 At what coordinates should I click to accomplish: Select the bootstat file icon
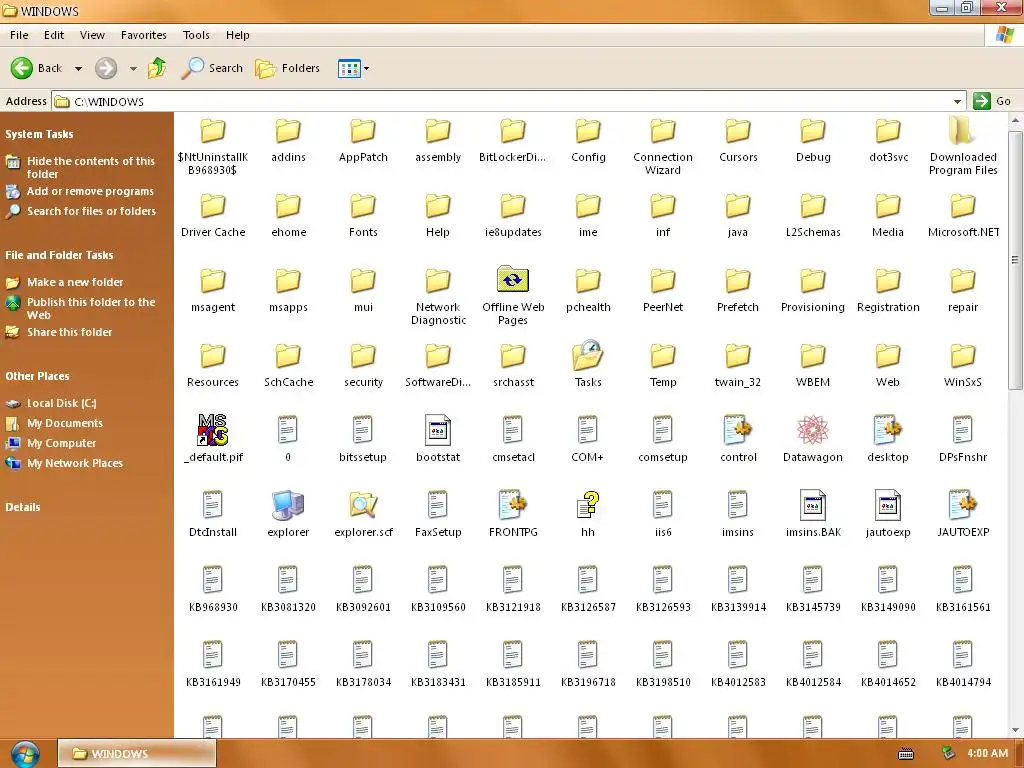pos(438,430)
